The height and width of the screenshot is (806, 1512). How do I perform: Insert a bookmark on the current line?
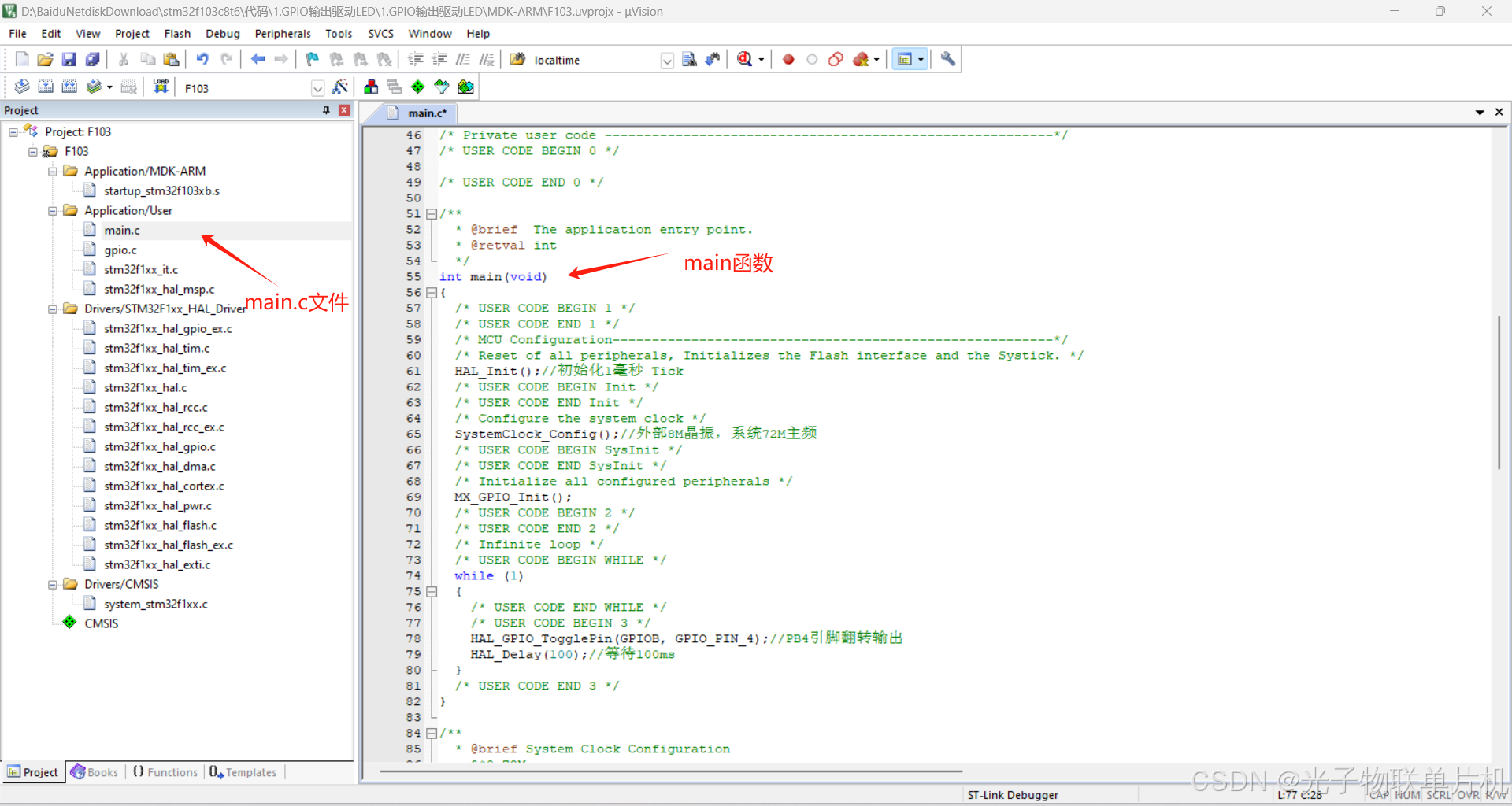tap(313, 59)
